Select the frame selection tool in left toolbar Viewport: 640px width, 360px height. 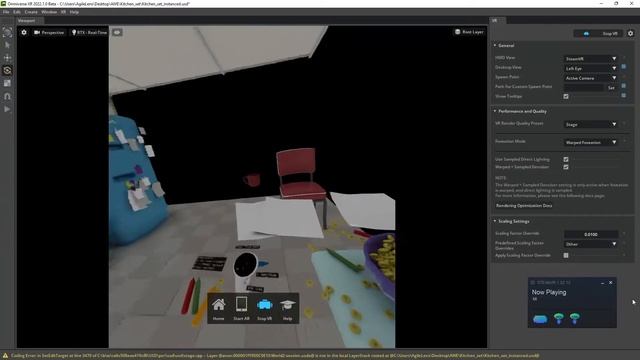pyautogui.click(x=7, y=32)
